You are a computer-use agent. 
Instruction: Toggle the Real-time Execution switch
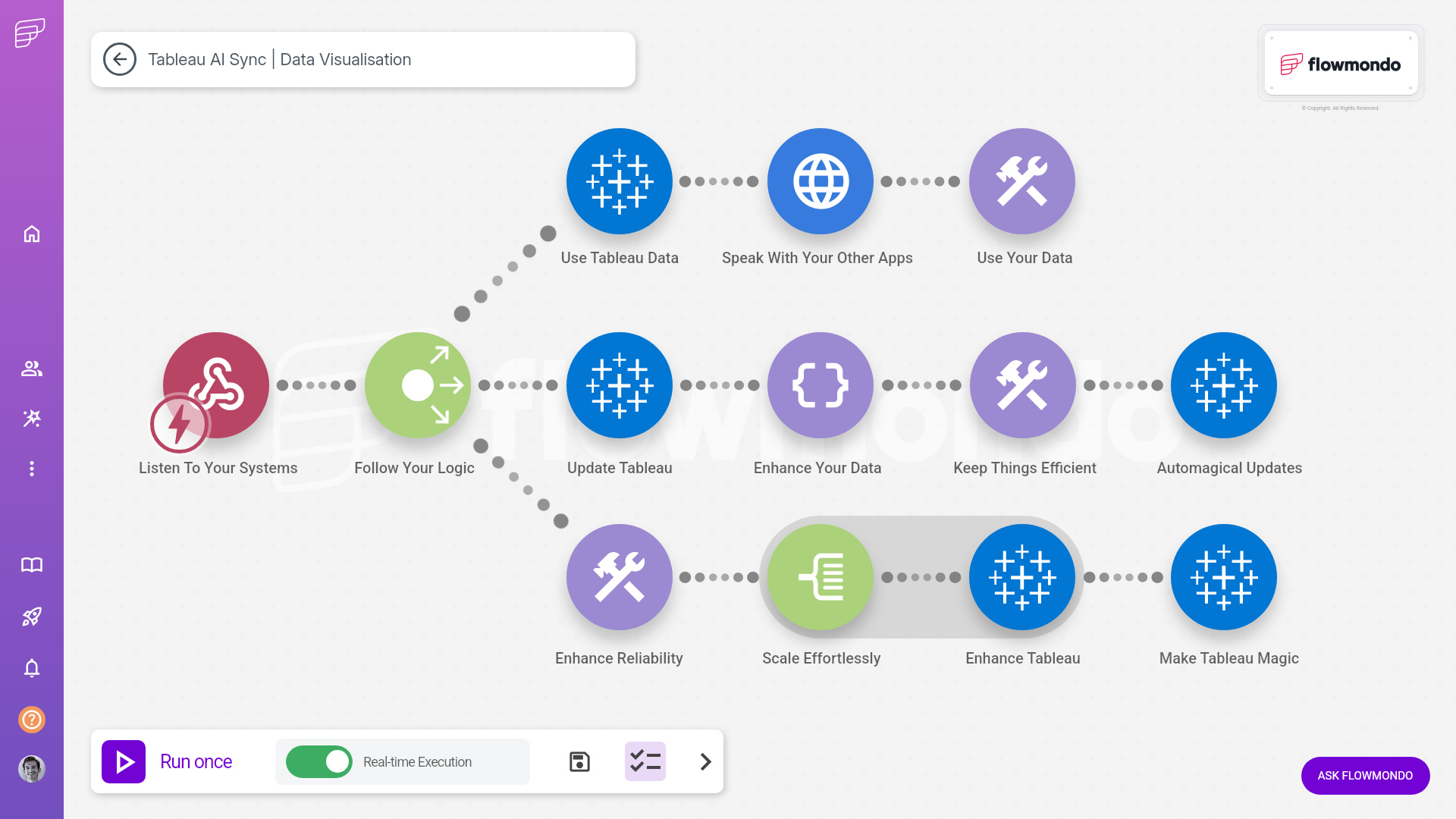coord(319,761)
